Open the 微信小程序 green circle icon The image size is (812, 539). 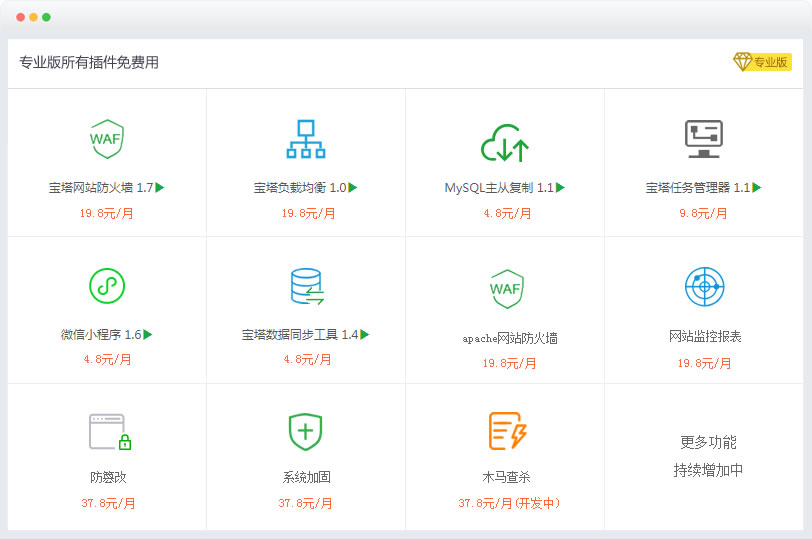[x=106, y=286]
